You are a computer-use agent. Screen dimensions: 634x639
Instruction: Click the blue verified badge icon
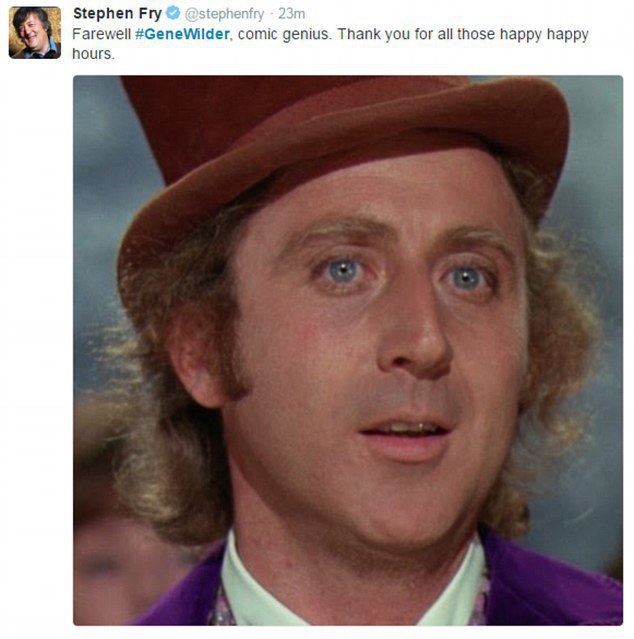(x=173, y=13)
